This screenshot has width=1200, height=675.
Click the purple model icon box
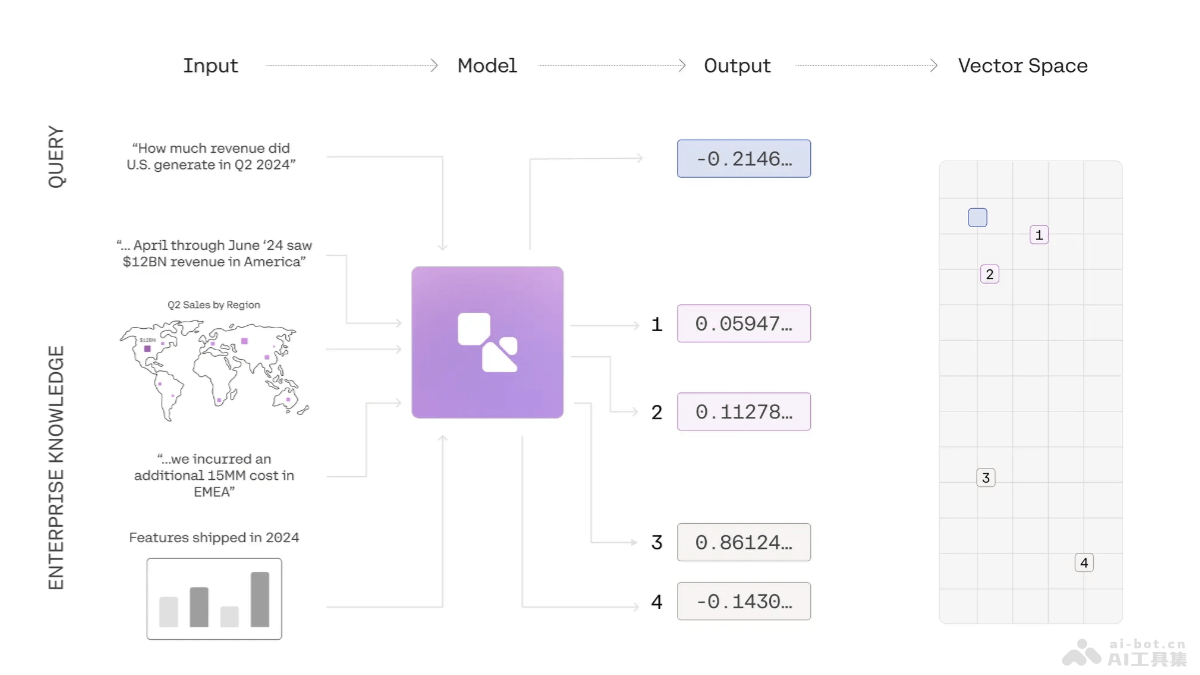pos(487,342)
